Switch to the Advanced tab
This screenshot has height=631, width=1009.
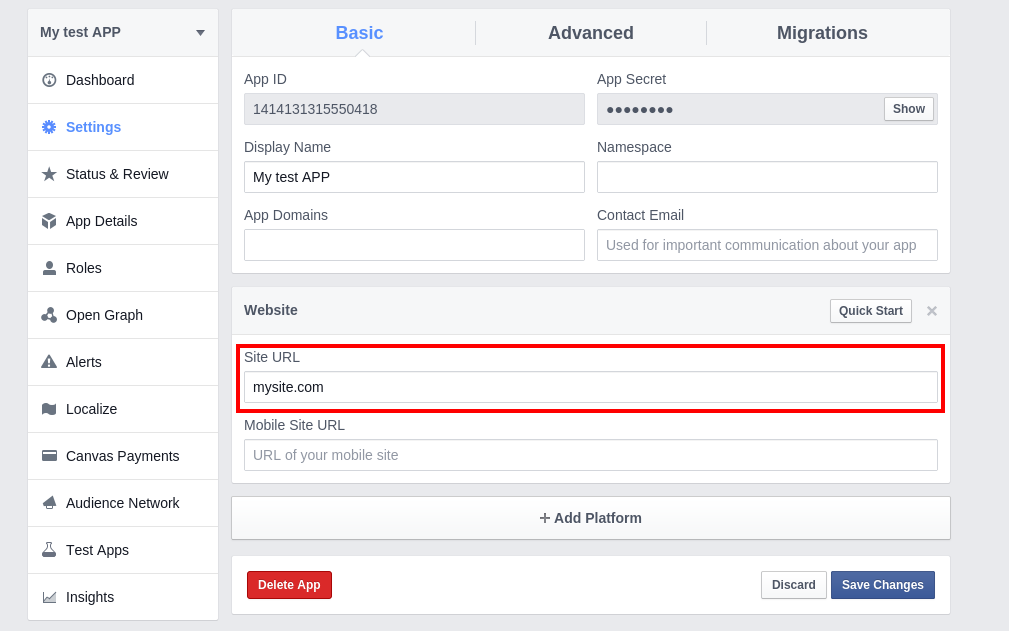coord(590,33)
